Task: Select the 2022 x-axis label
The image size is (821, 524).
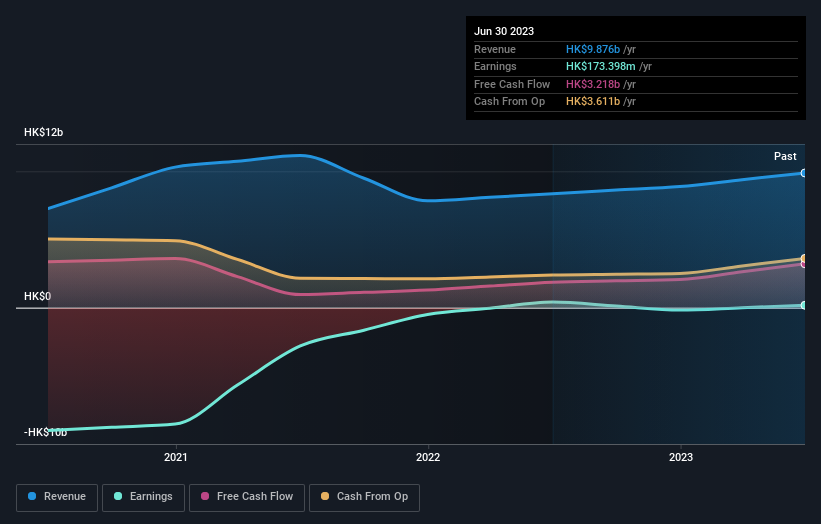Action: (x=428, y=458)
